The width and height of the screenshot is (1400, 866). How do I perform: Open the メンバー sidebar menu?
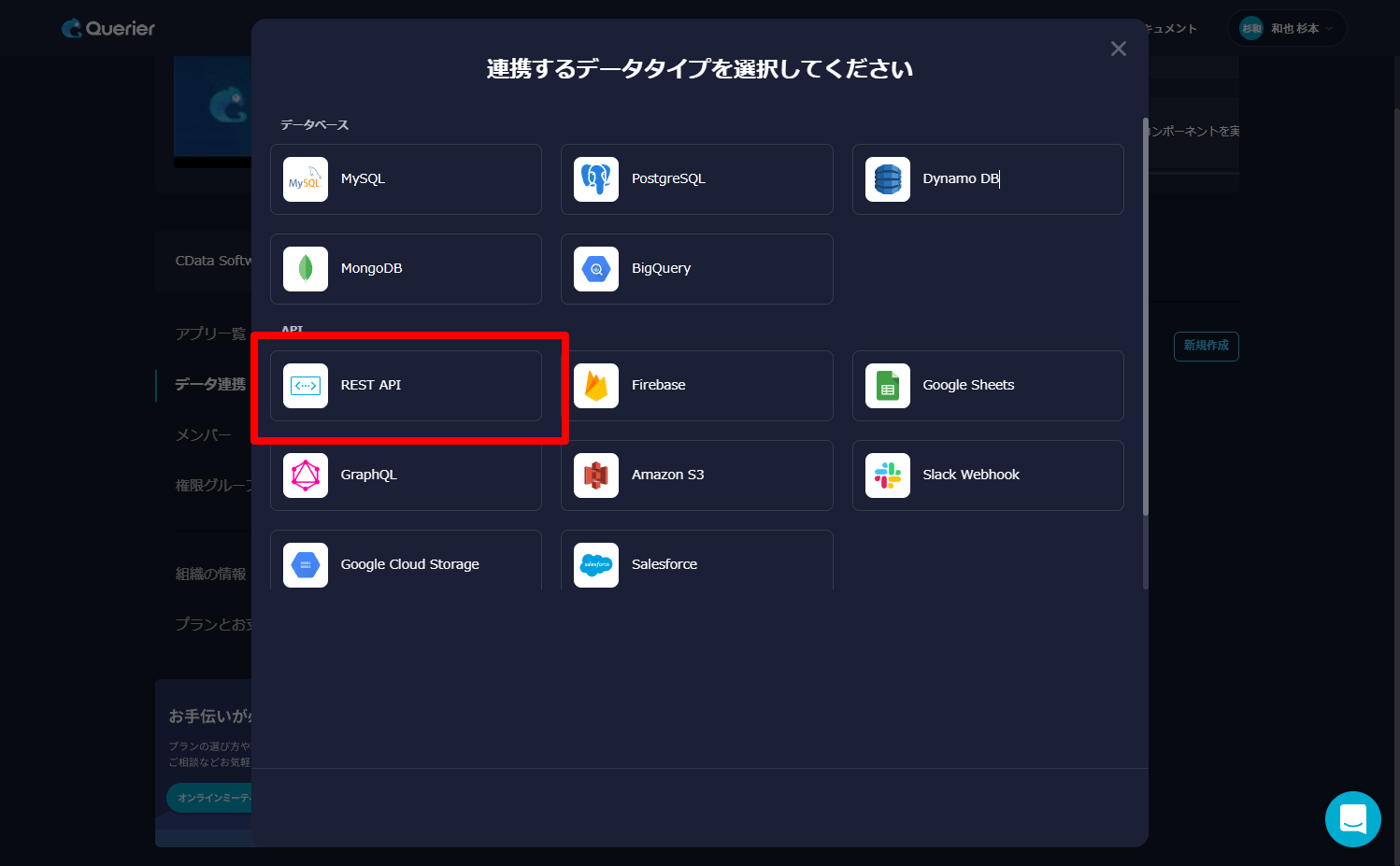click(204, 434)
